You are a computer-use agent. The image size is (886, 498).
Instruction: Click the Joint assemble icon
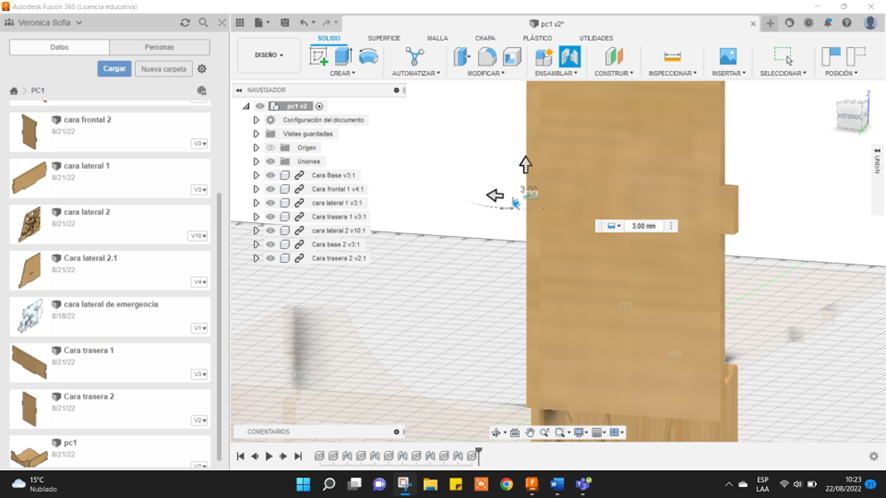coord(570,57)
